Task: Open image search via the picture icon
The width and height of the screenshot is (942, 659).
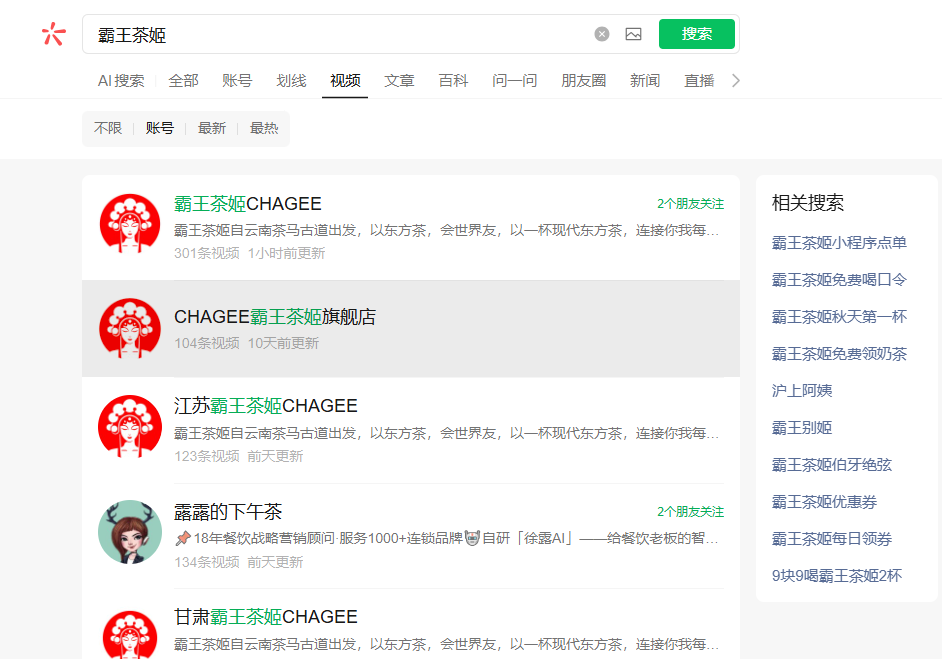Action: tap(633, 34)
